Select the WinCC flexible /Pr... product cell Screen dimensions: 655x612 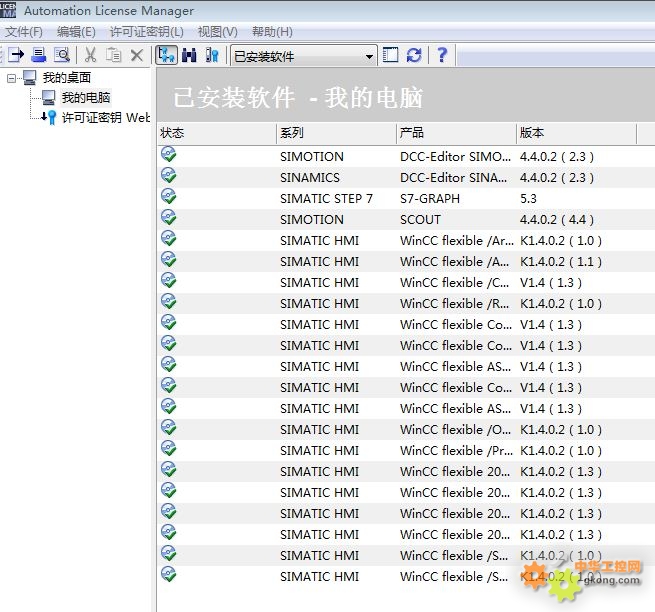point(457,451)
